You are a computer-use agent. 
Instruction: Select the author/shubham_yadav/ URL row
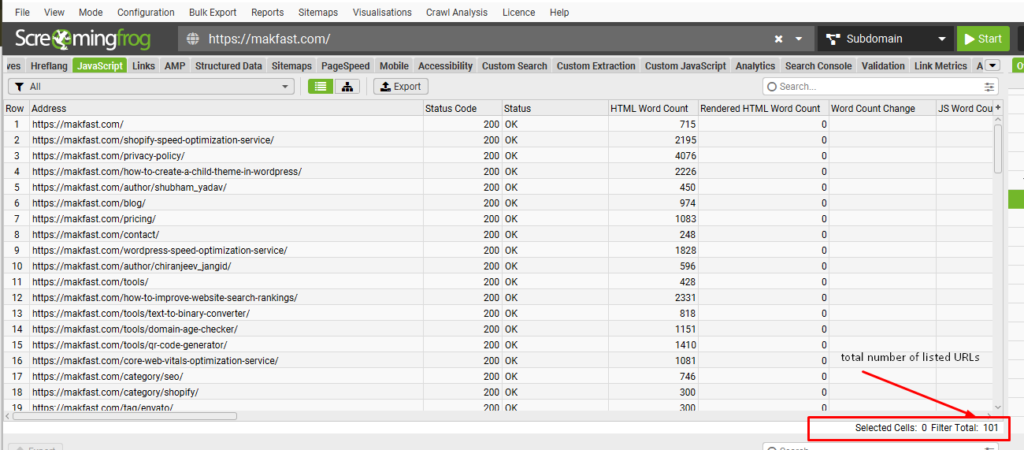pyautogui.click(x=498, y=187)
